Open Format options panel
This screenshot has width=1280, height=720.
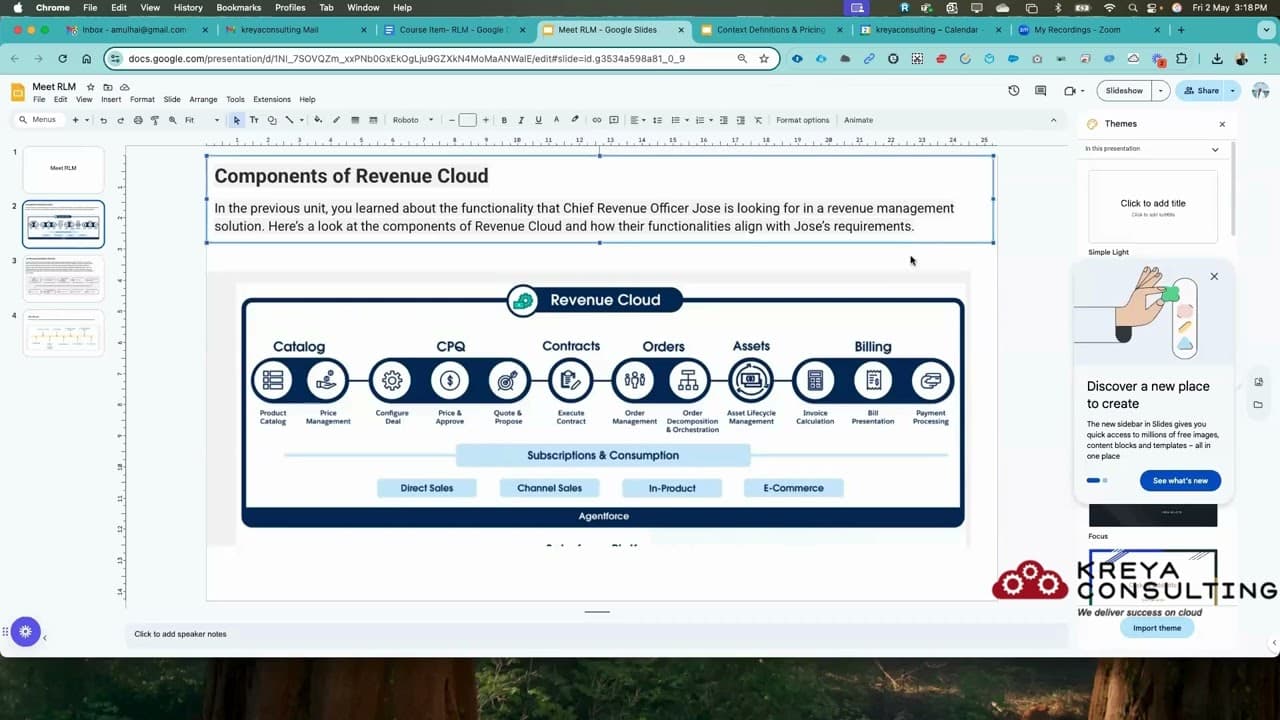(x=802, y=120)
